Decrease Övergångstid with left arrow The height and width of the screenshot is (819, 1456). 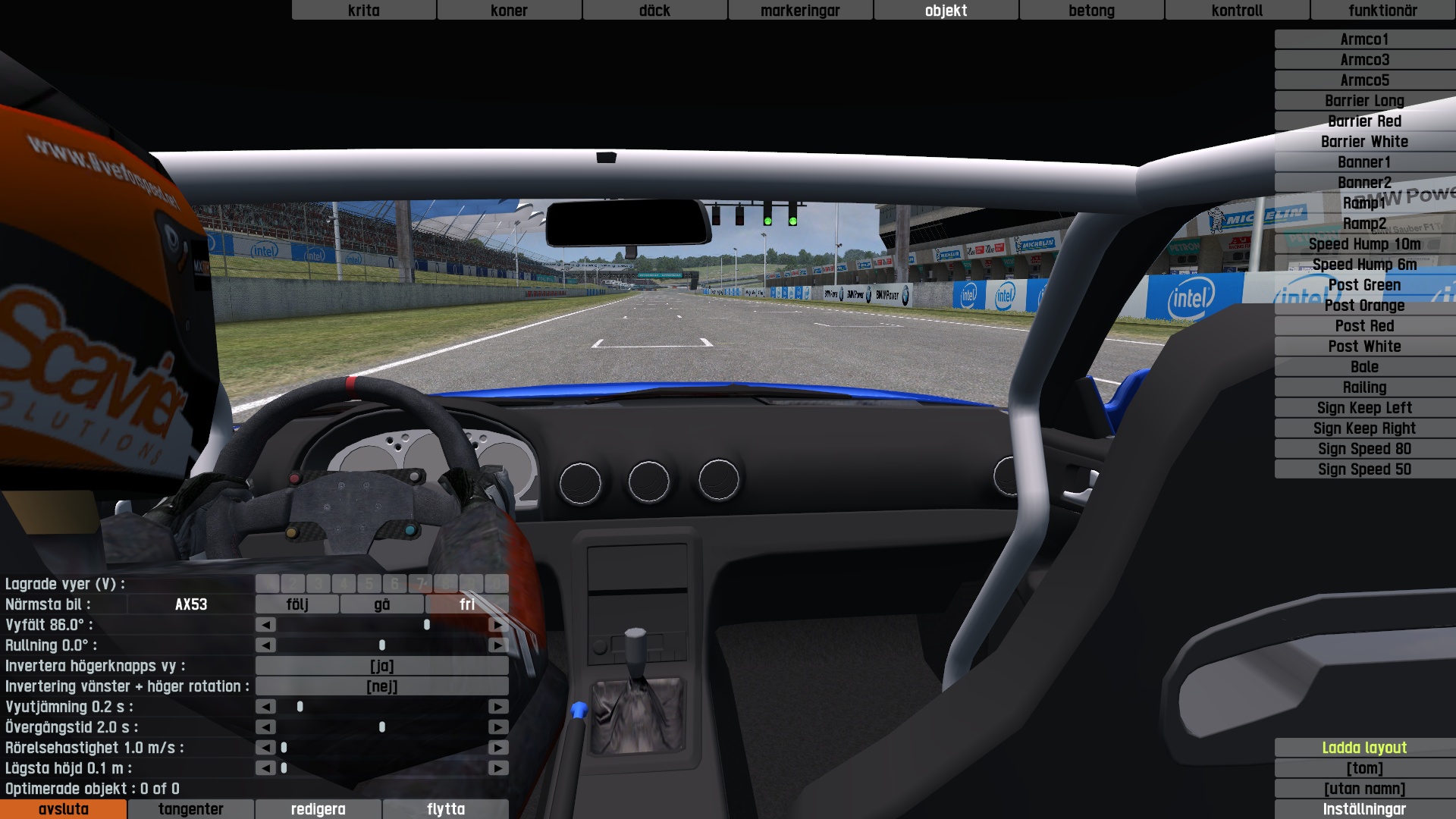pos(265,727)
